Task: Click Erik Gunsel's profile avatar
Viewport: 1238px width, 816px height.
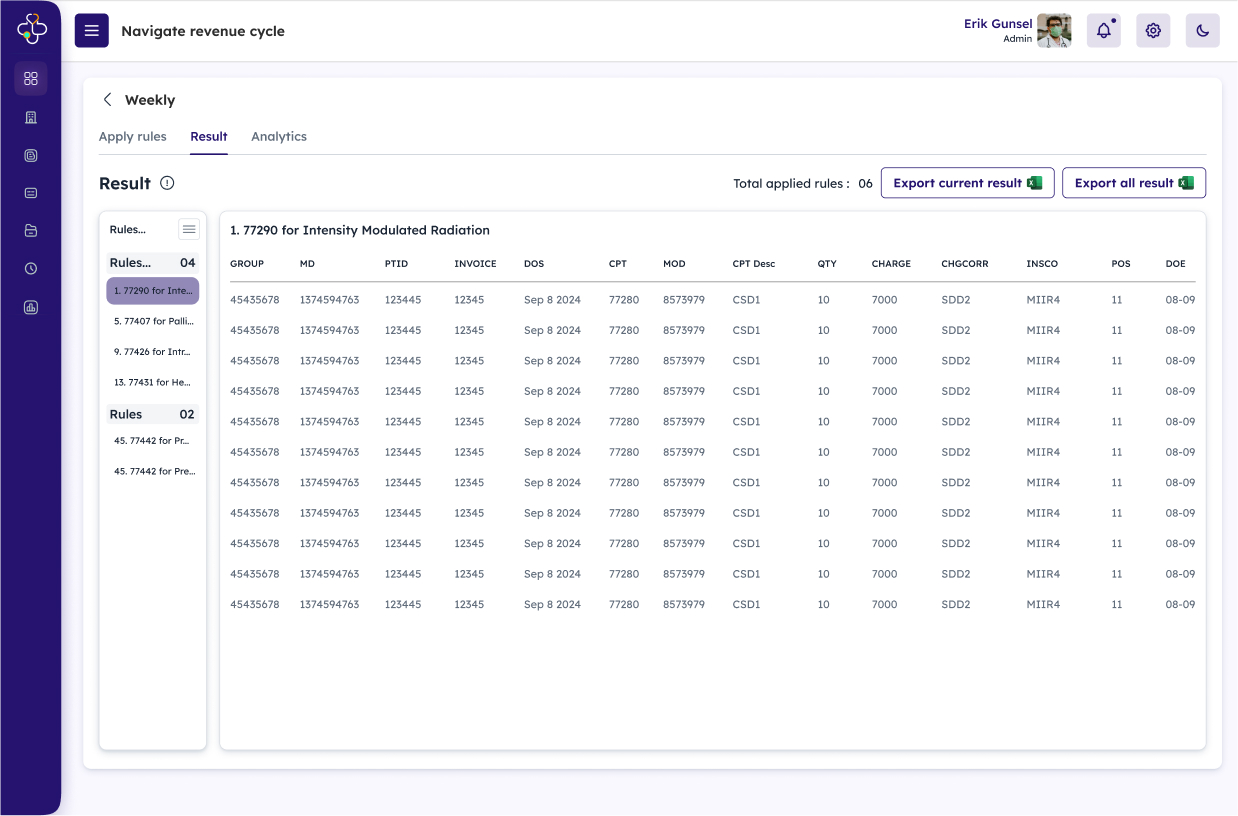Action: (x=1054, y=31)
